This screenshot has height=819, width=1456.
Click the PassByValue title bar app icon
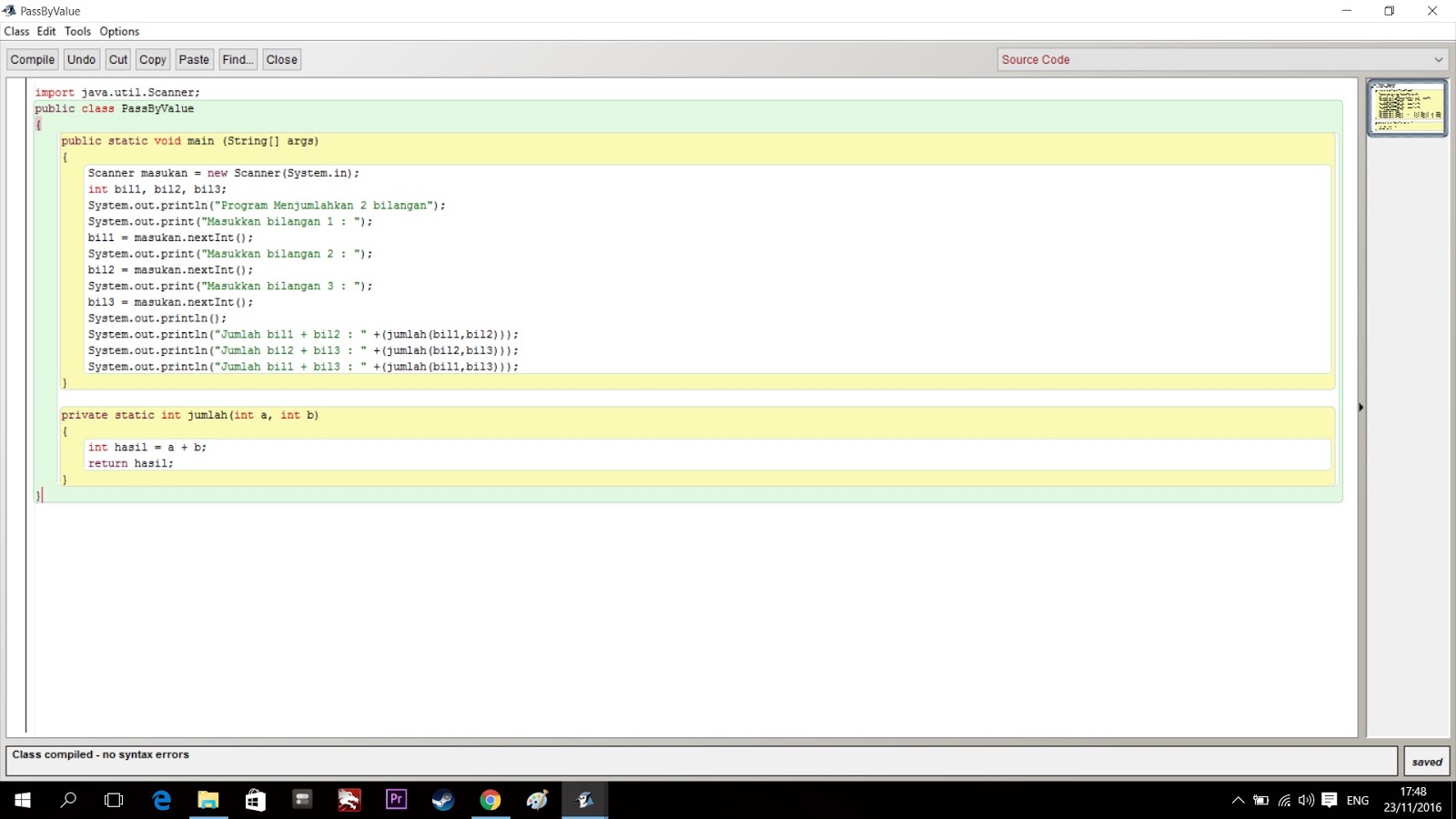[x=10, y=11]
